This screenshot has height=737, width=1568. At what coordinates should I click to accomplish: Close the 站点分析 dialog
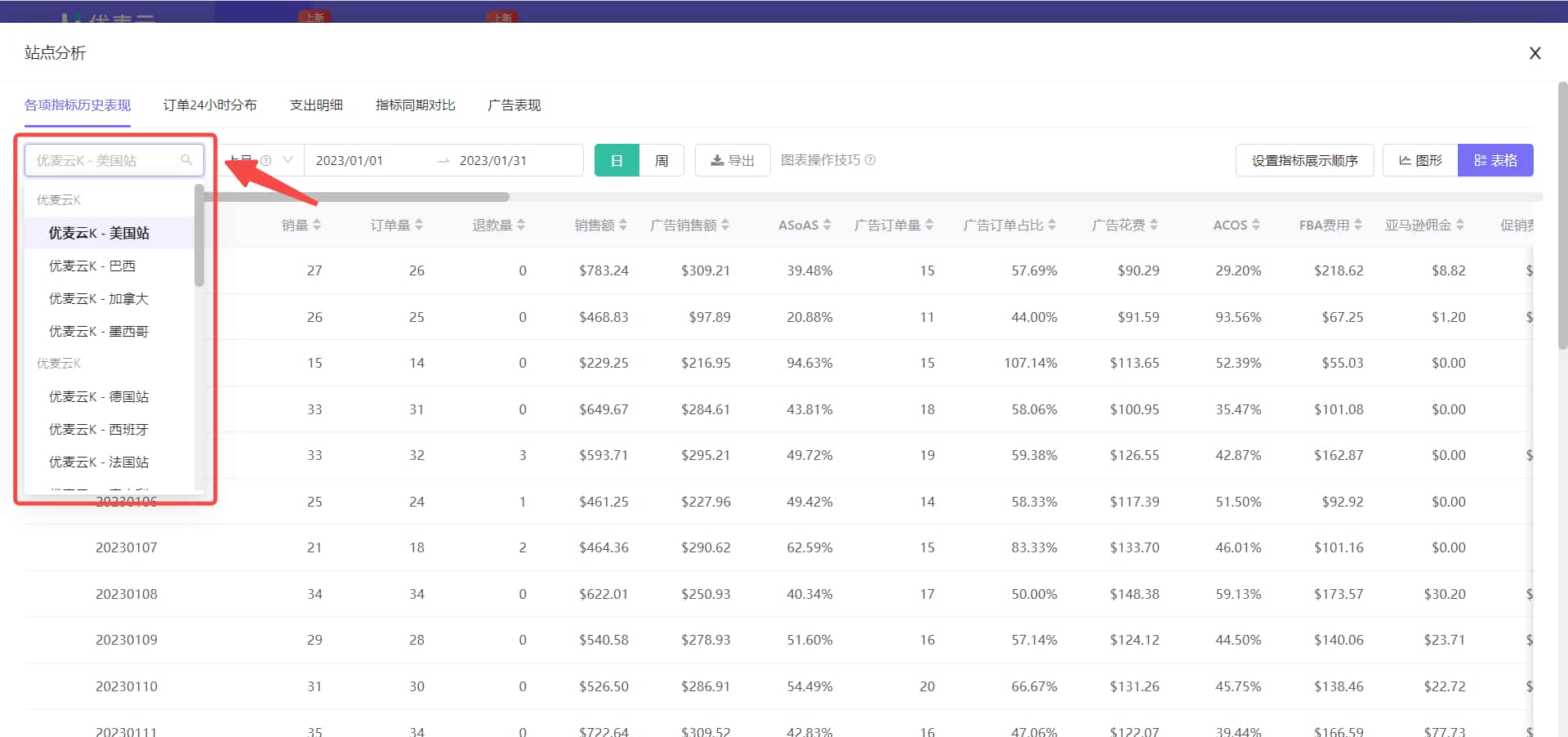(1535, 53)
